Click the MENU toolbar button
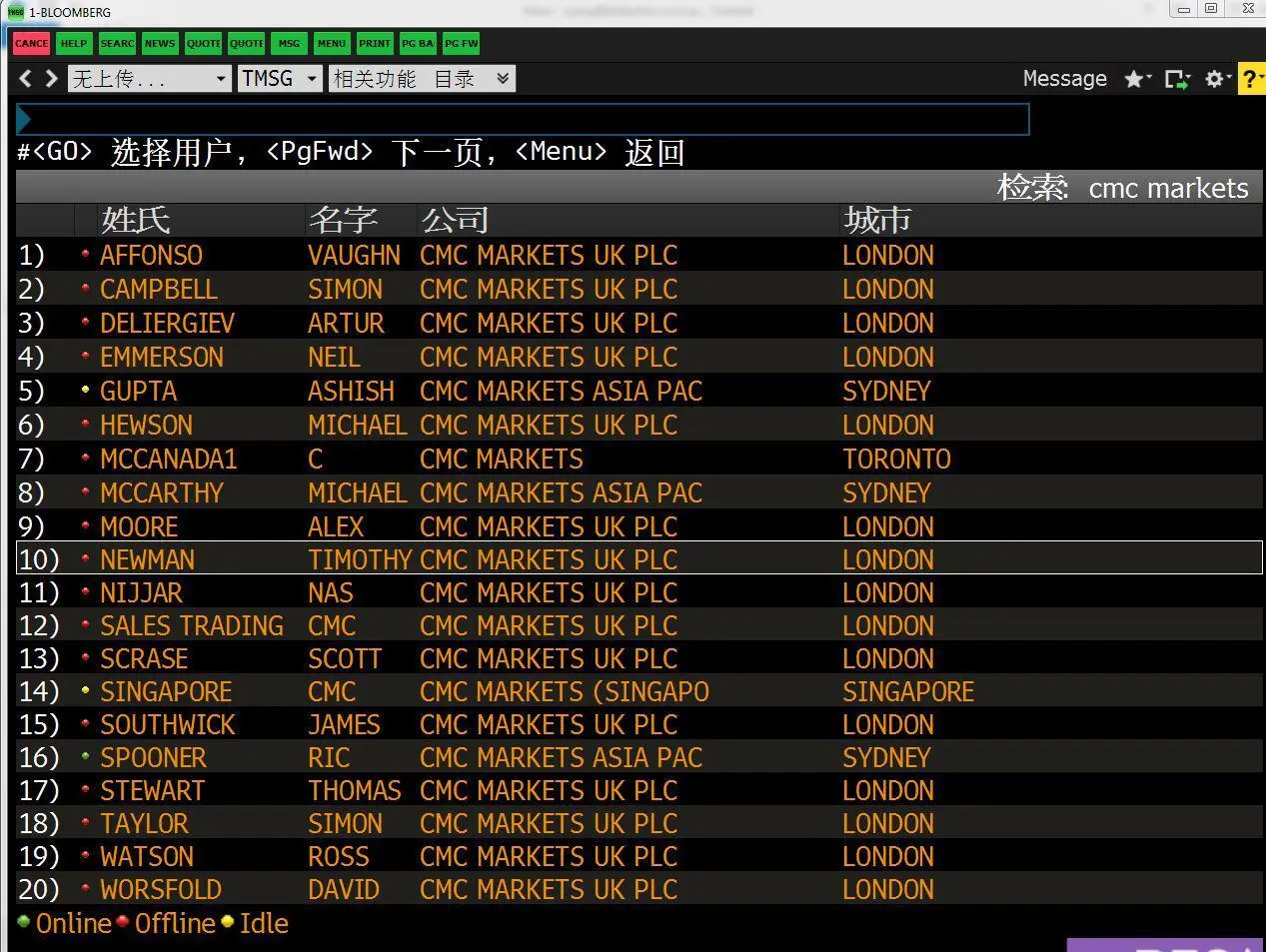 point(332,43)
